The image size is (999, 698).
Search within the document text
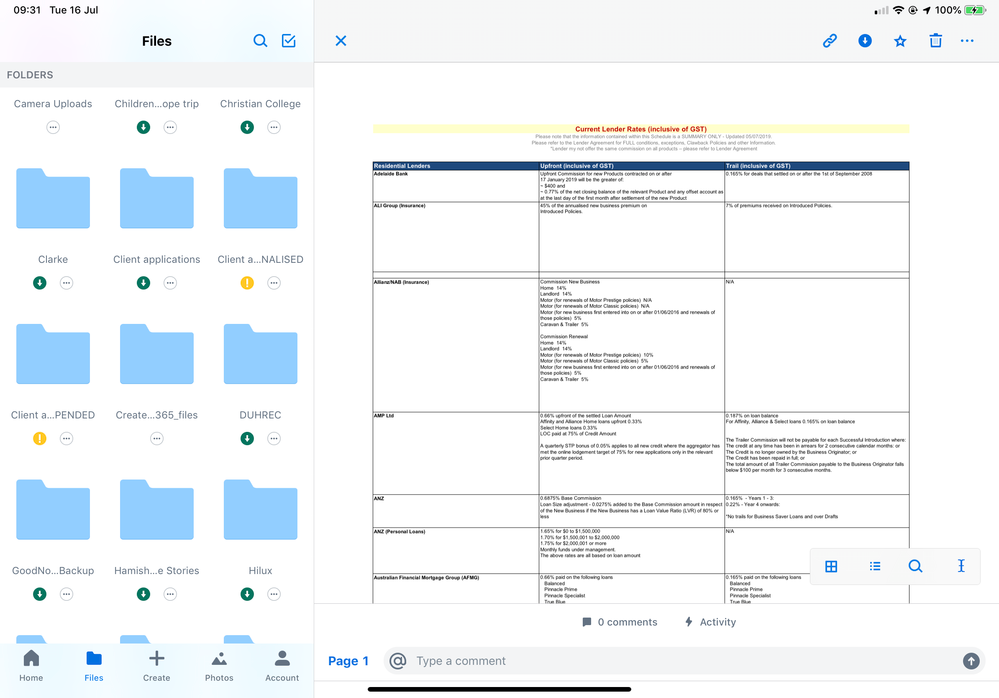[x=915, y=566]
